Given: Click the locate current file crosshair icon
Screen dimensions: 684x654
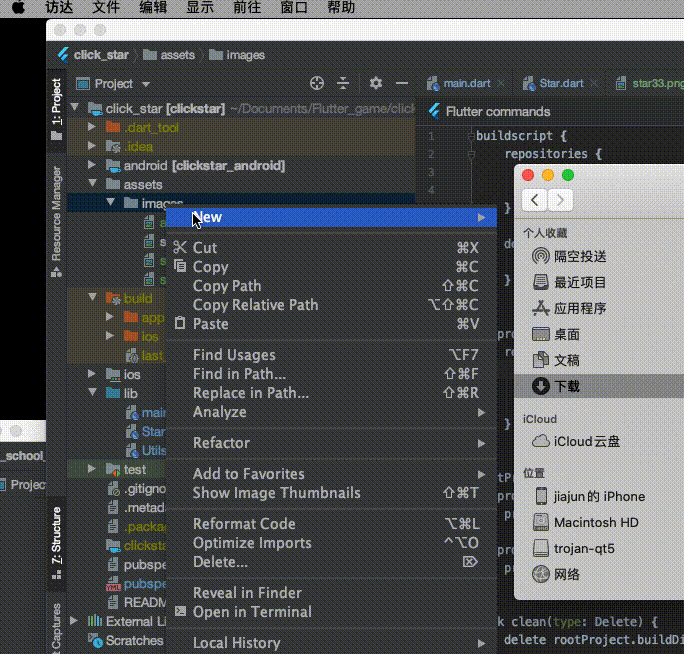Looking at the screenshot, I should pyautogui.click(x=317, y=83).
